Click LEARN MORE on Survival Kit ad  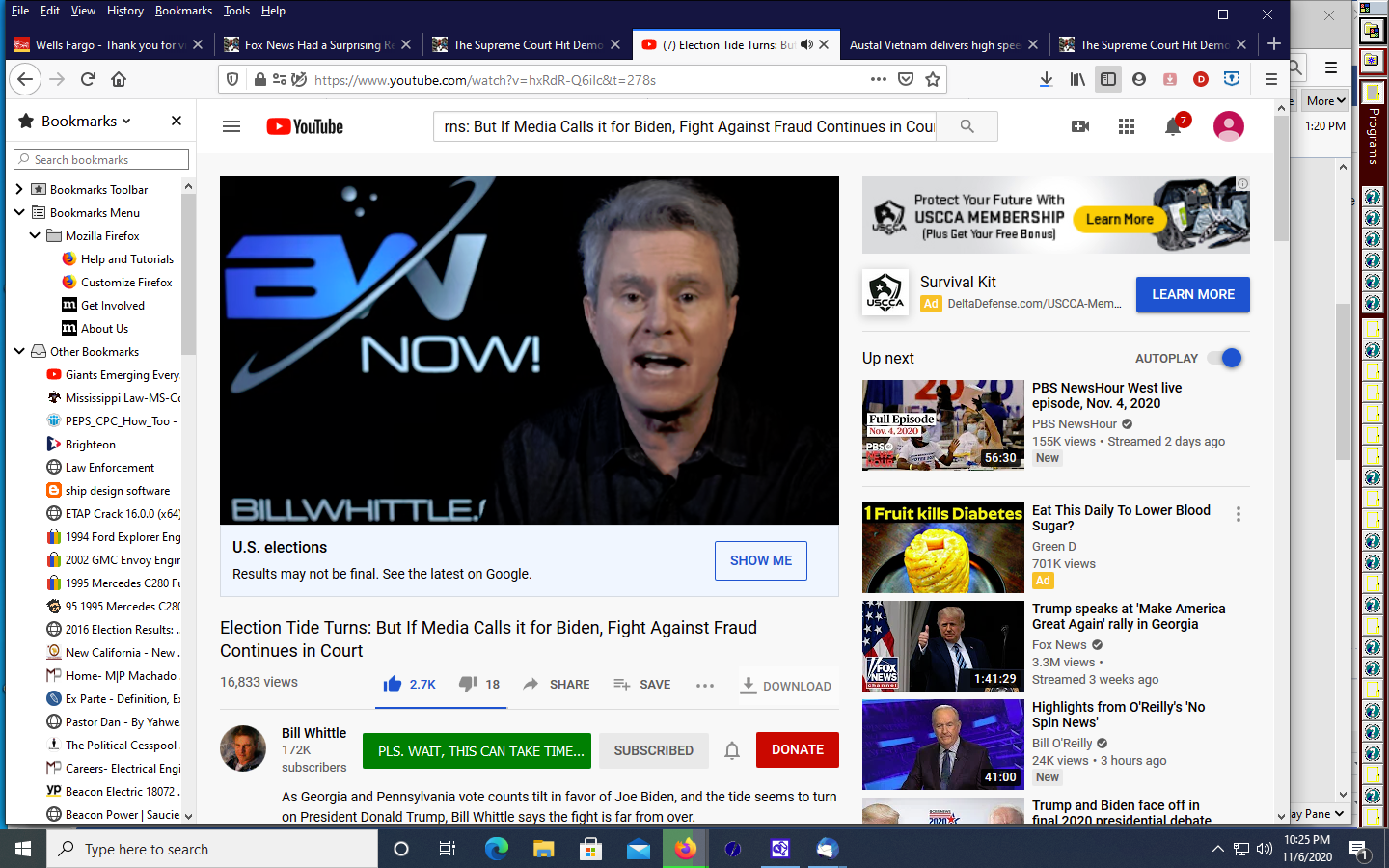pos(1193,294)
